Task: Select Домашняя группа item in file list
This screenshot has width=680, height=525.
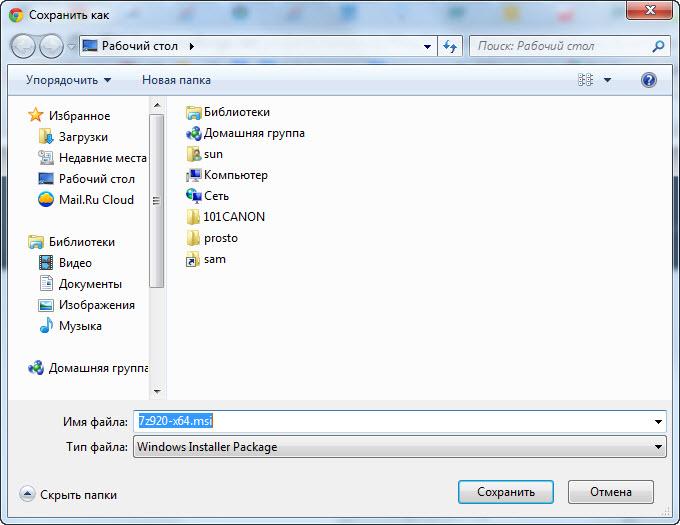Action: coord(254,133)
